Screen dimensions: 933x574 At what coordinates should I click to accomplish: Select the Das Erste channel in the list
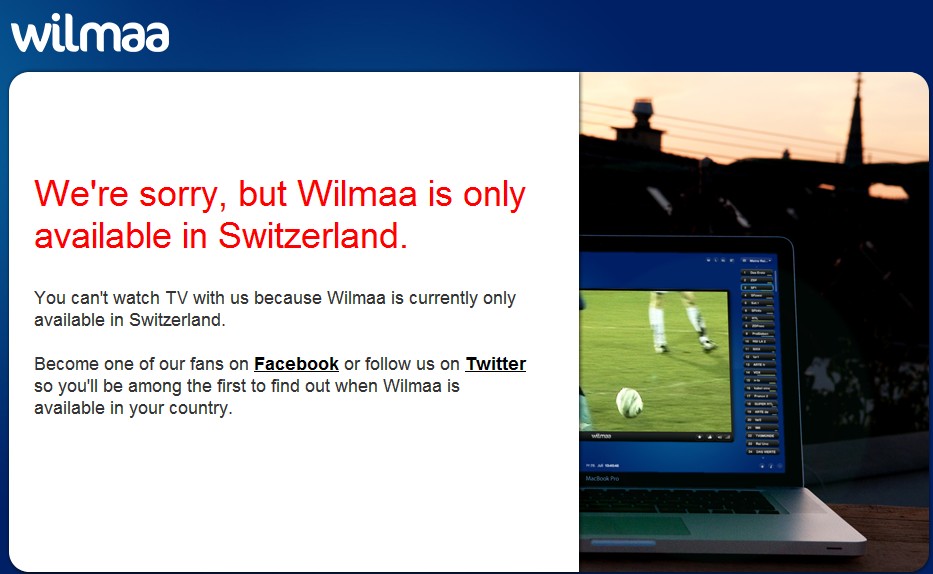757,272
